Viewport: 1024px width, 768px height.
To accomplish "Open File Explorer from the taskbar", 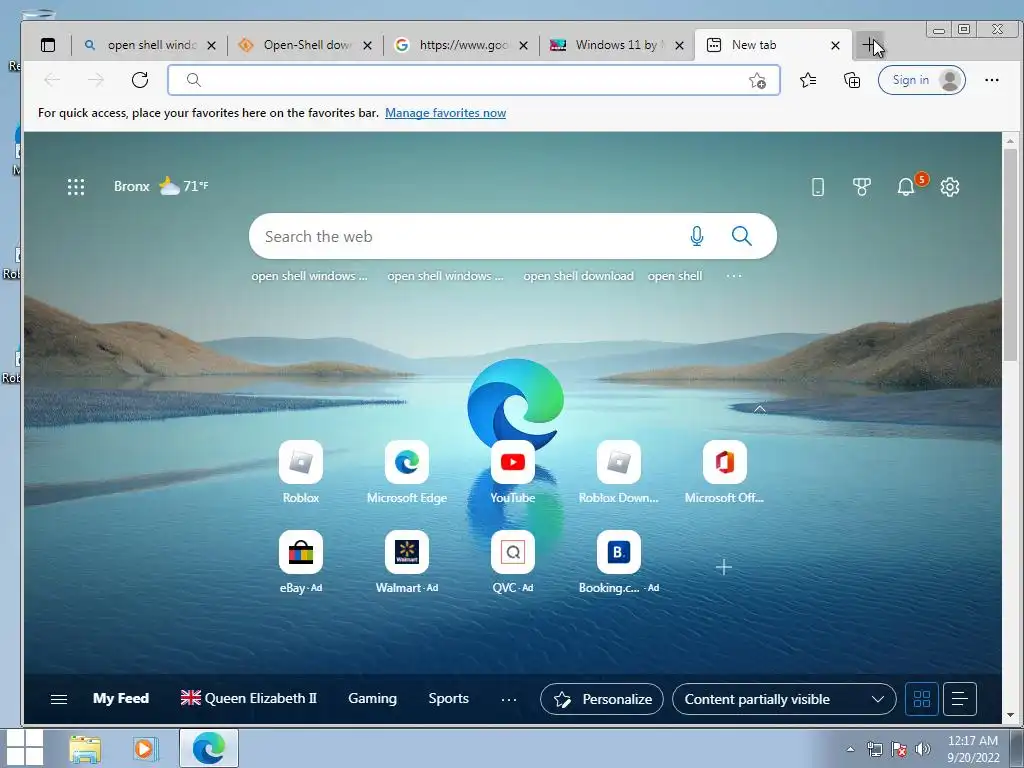I will point(85,749).
